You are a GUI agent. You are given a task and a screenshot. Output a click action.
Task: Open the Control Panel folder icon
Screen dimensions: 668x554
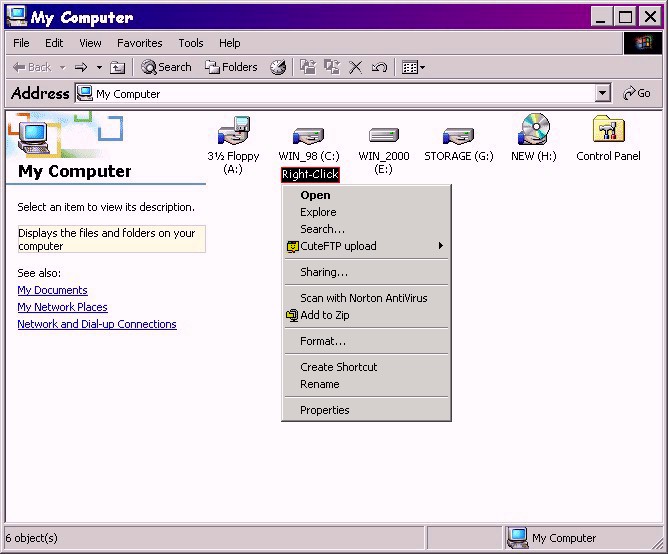[608, 129]
